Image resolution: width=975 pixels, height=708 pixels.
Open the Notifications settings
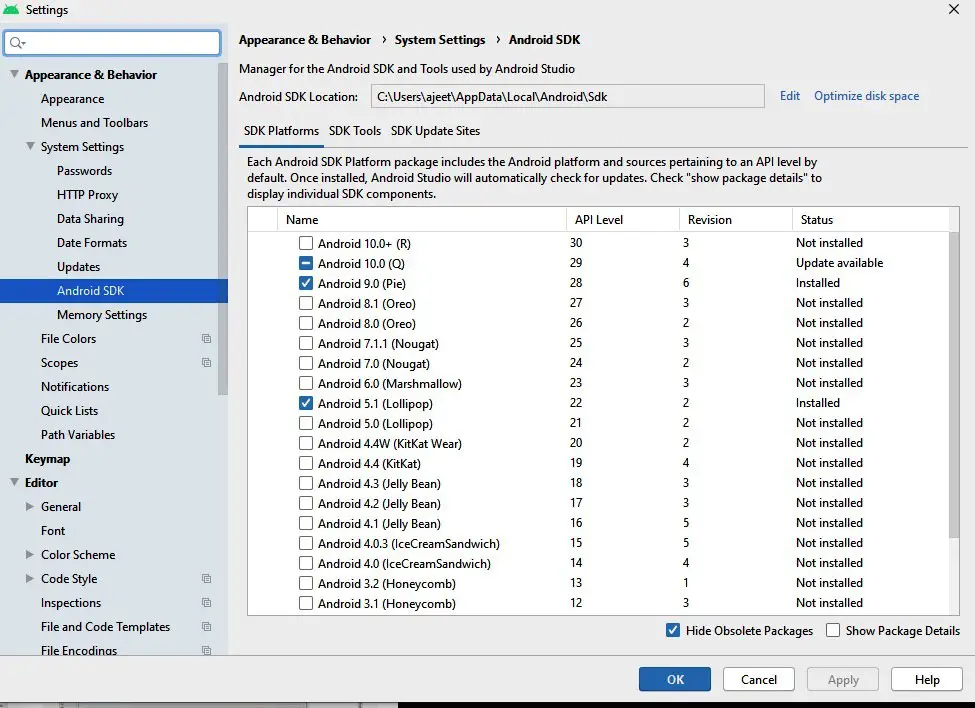[x=75, y=387]
